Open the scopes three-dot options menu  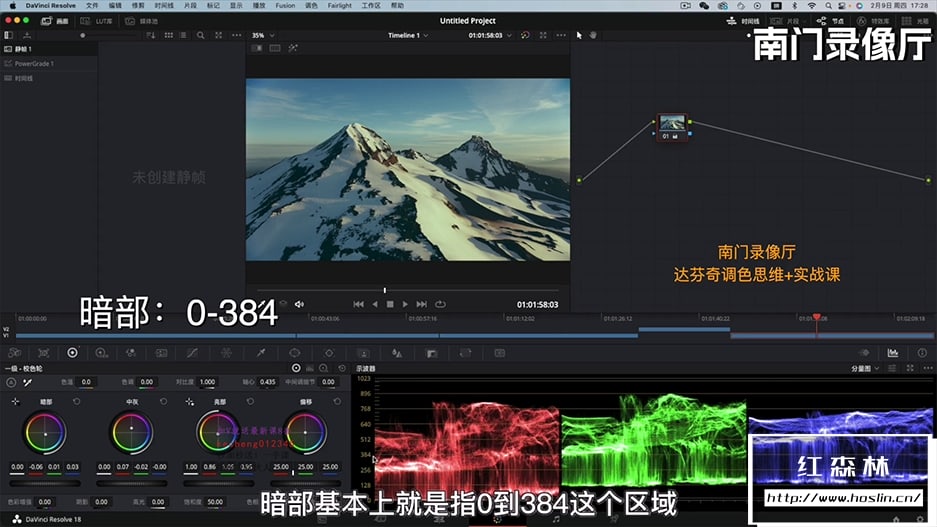927,368
